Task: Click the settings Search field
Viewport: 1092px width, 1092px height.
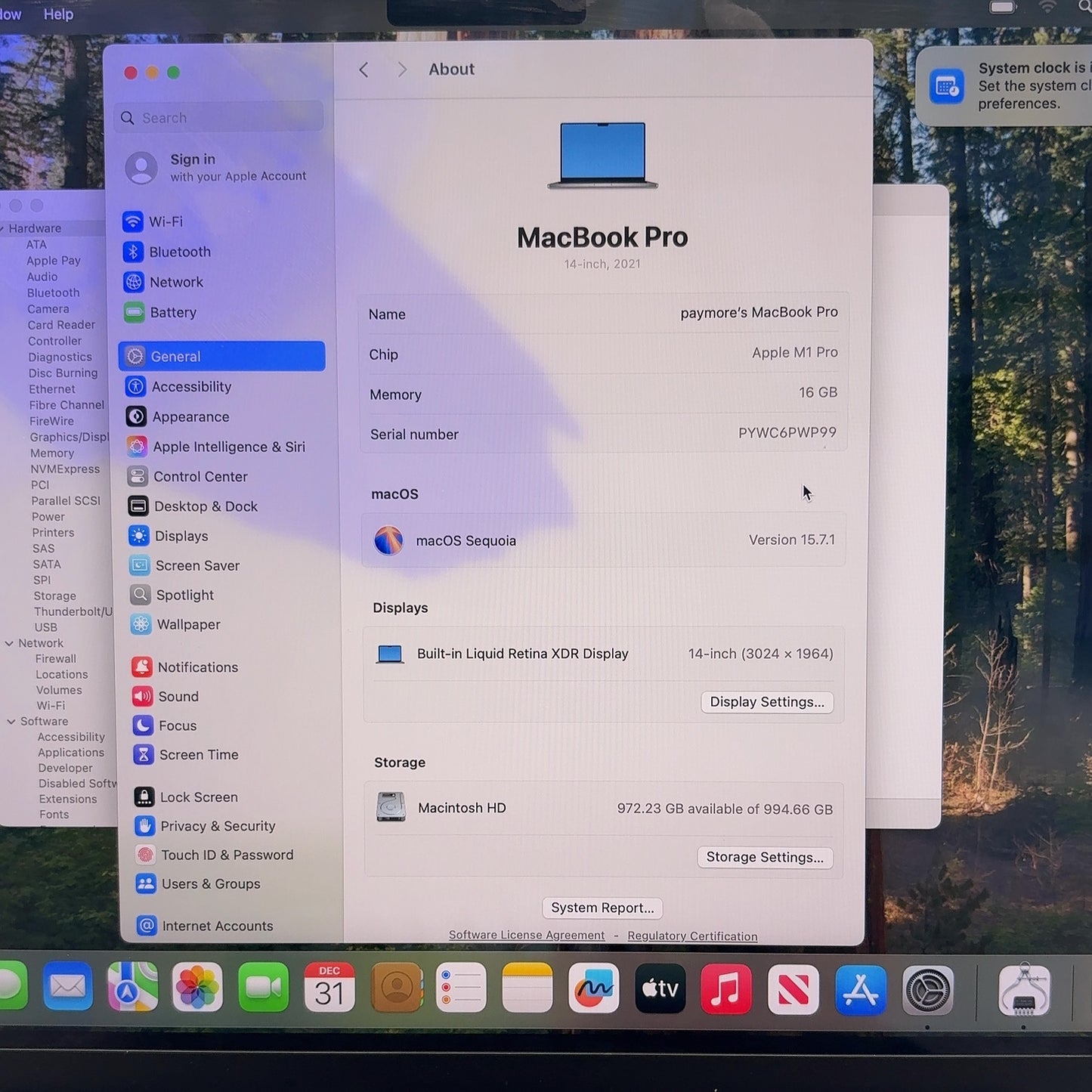Action: click(x=219, y=118)
